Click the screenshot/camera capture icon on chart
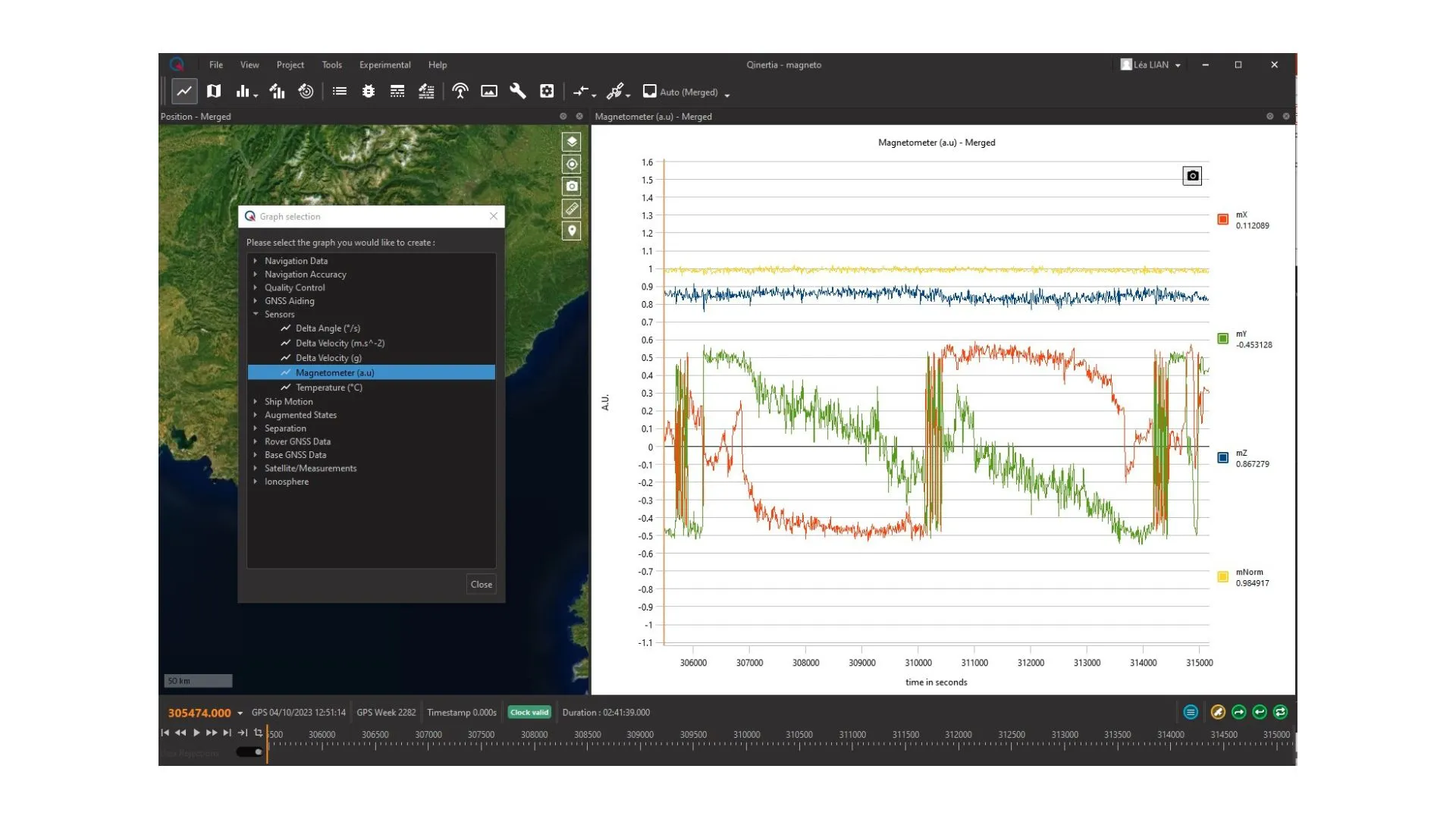1456x819 pixels. [1192, 175]
